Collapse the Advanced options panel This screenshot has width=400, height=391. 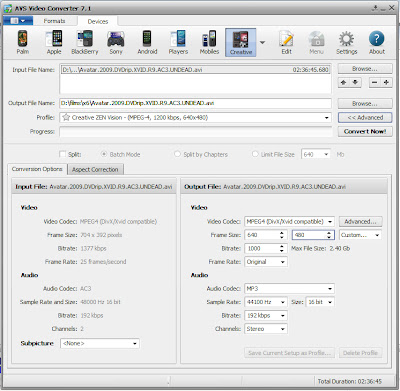click(x=365, y=117)
